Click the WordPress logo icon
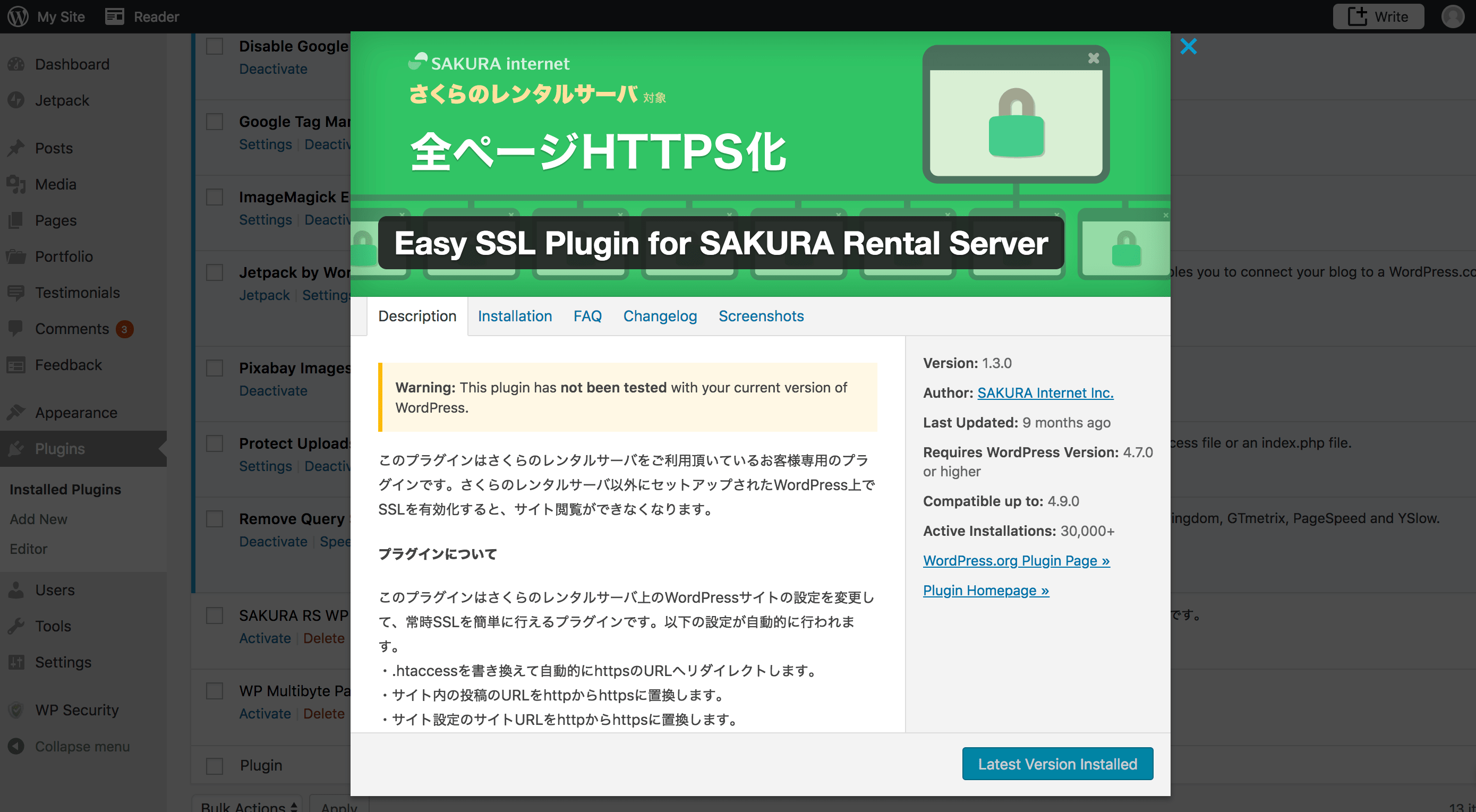 (x=18, y=16)
